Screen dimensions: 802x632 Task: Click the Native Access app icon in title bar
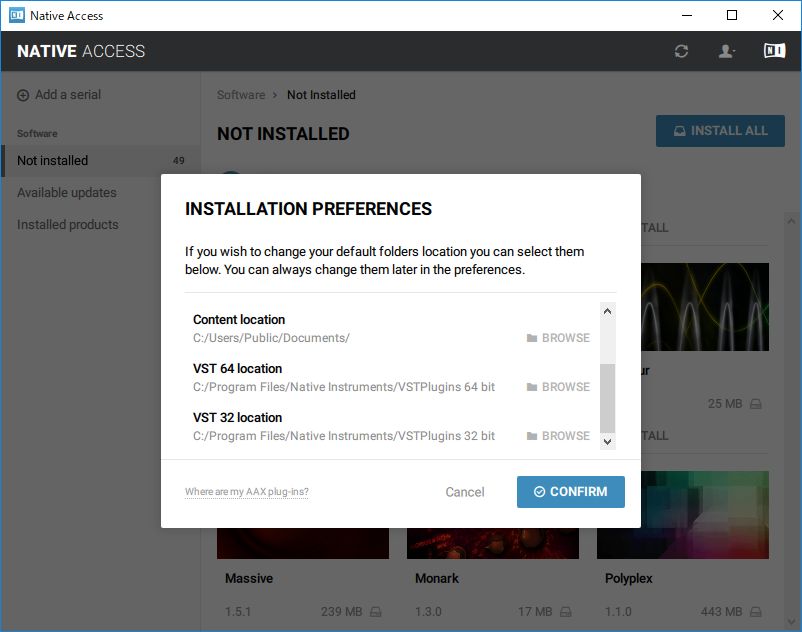coord(17,15)
